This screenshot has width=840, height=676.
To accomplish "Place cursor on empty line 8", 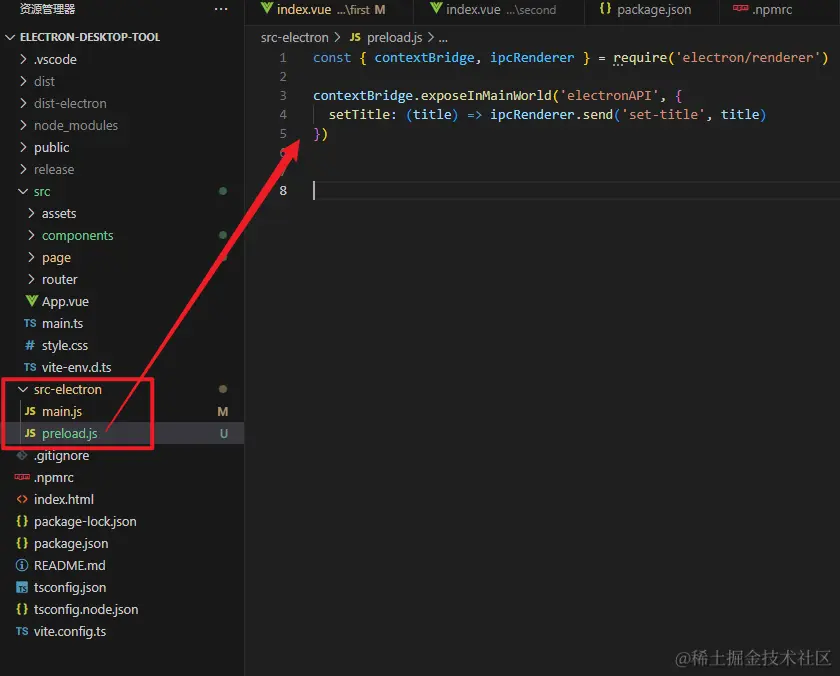I will coord(576,190).
